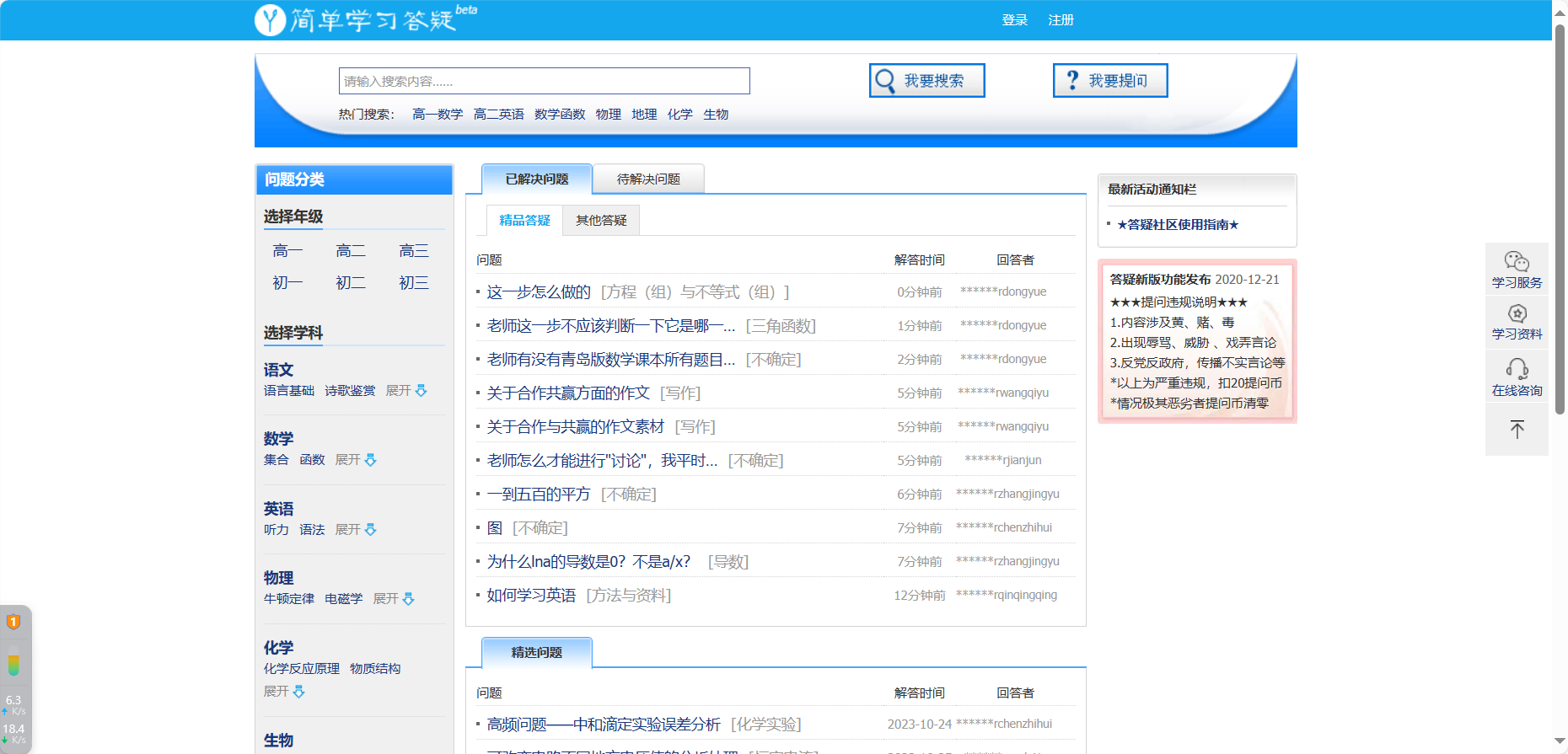Select grade 初一
Viewport: 1568px width, 754px height.
287,283
